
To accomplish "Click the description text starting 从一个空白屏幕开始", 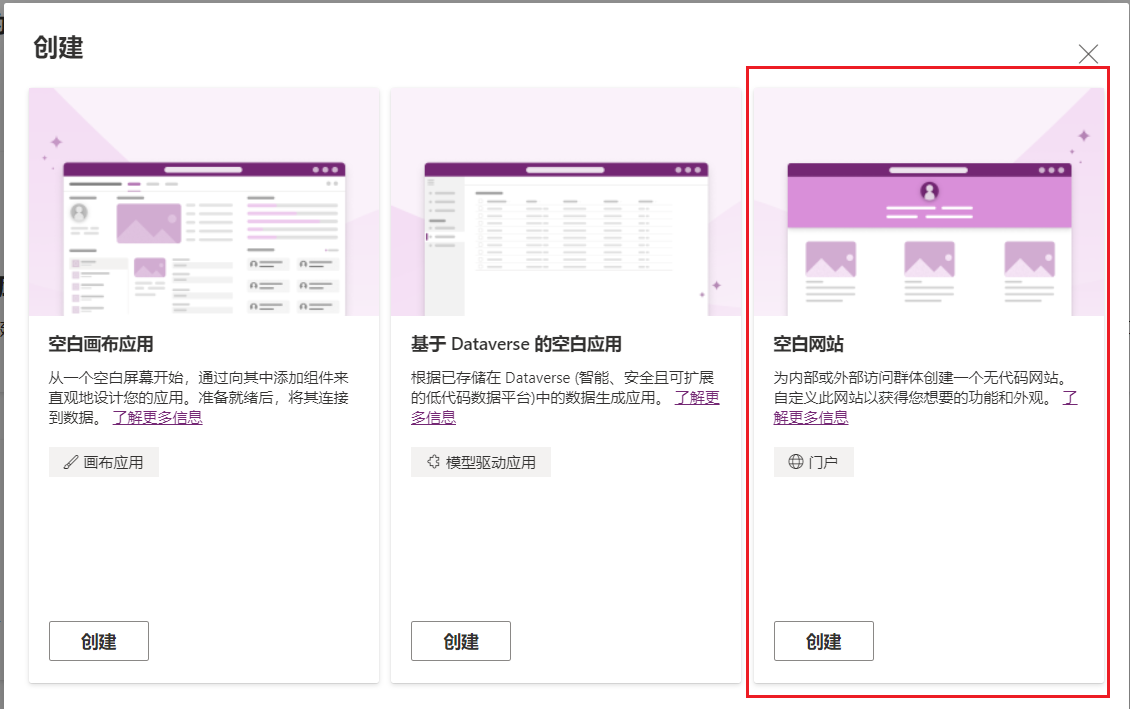I will click(199, 398).
